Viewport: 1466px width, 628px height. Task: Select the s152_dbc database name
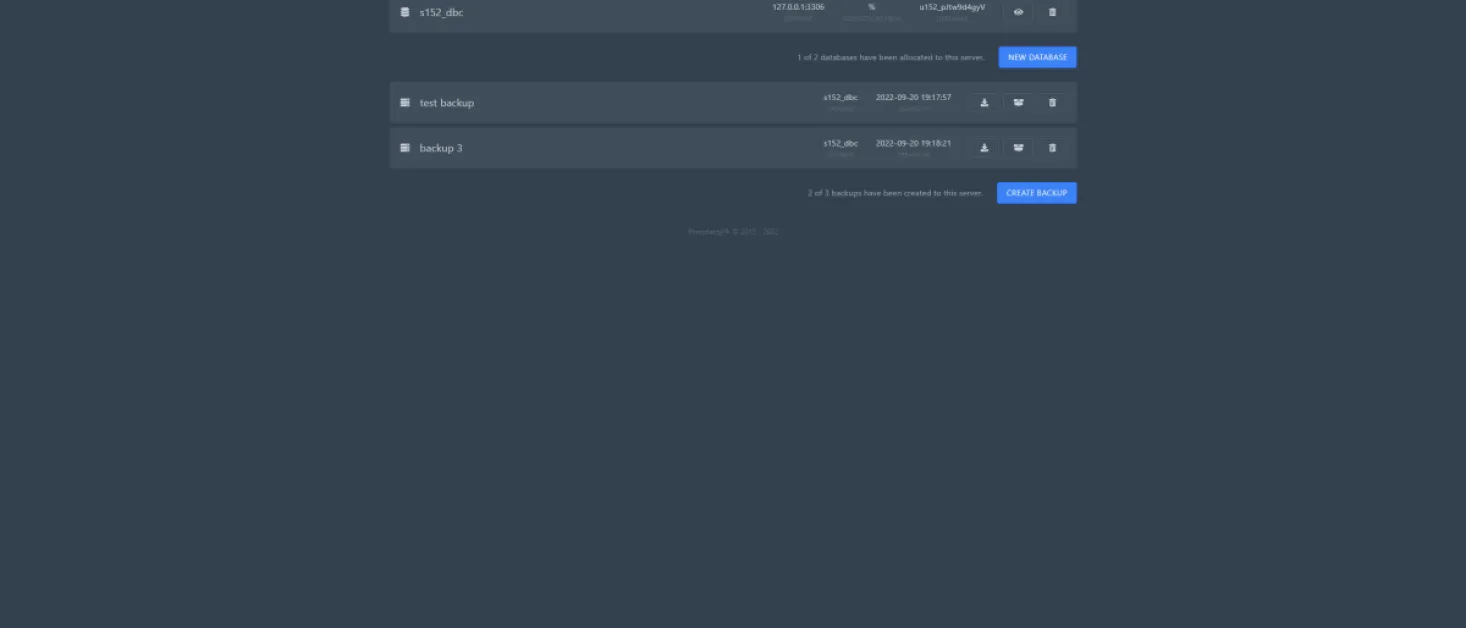441,12
